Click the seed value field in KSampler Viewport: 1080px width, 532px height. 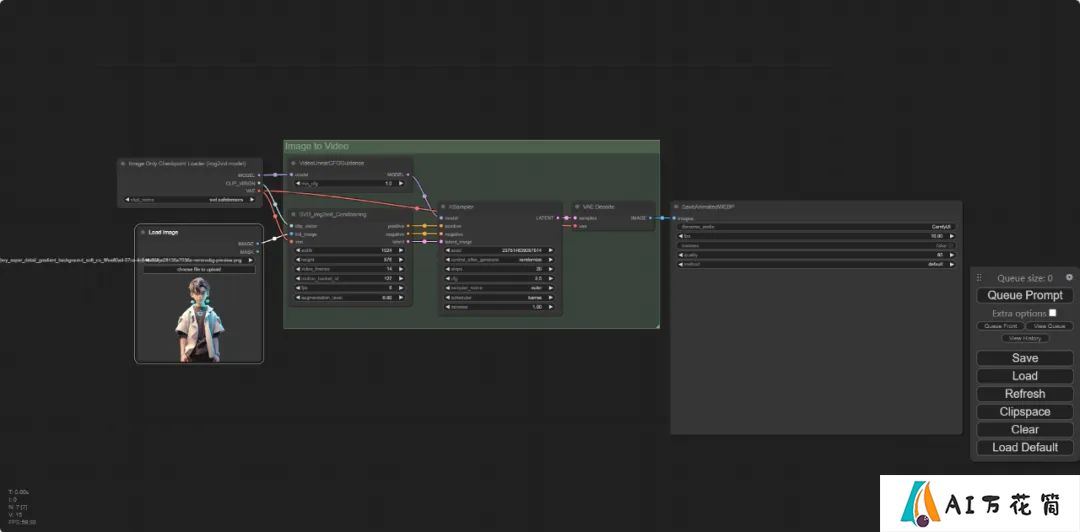pos(499,250)
